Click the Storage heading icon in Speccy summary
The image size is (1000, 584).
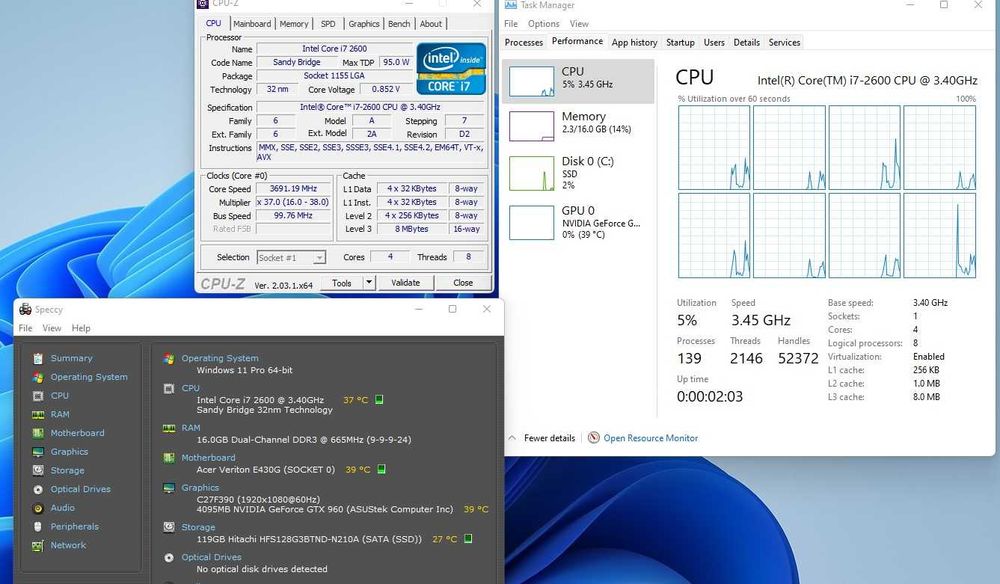coord(169,527)
